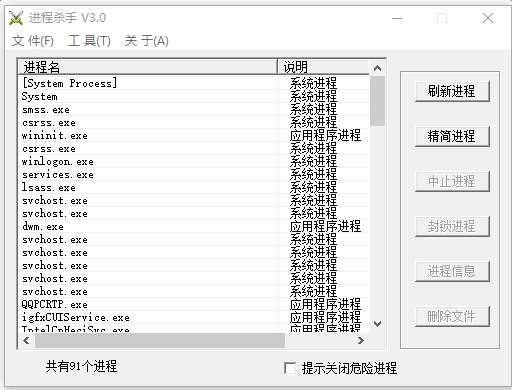Select the QQPCRTP.exe process row

click(195, 304)
